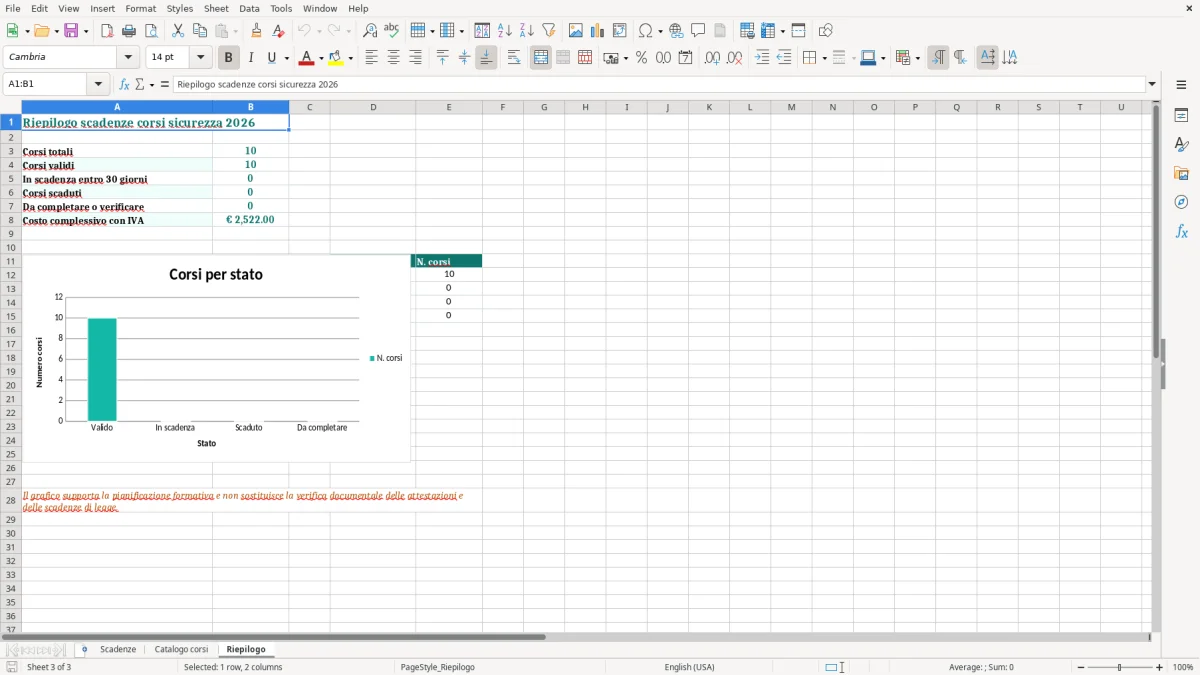Click the formula input line
1200x675 pixels.
tap(659, 85)
